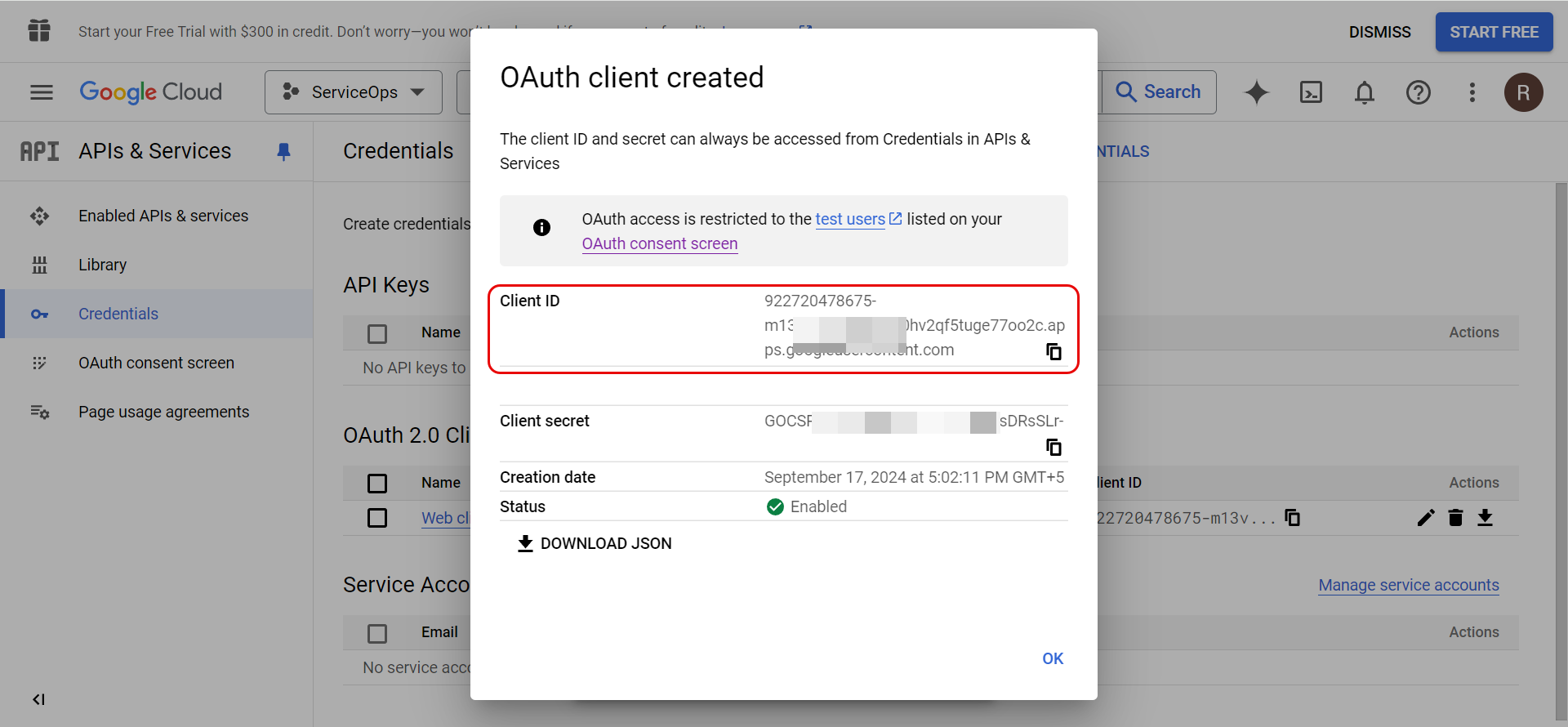Click DOWNLOAD JSON in the dialog

pos(595,543)
